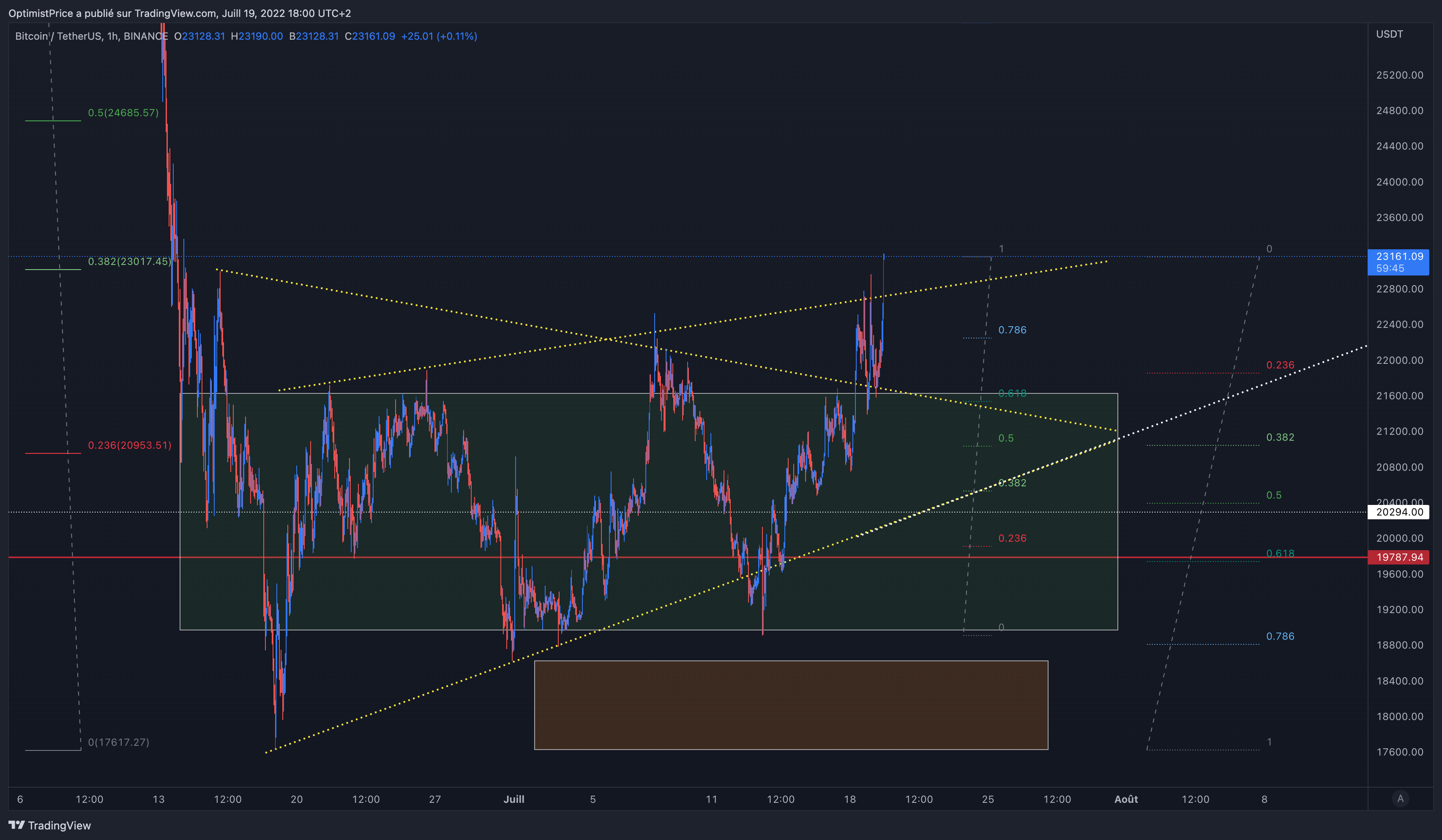Click the 22400.00 price axis label

[x=1400, y=325]
